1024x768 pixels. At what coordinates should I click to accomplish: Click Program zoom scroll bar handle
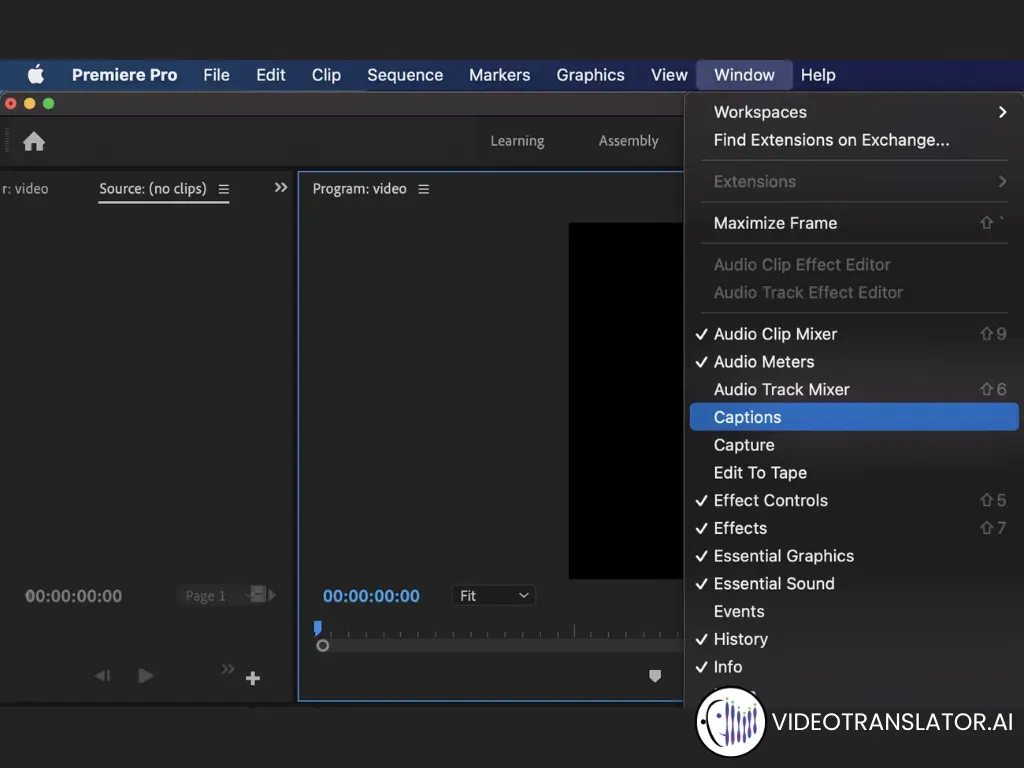[323, 646]
